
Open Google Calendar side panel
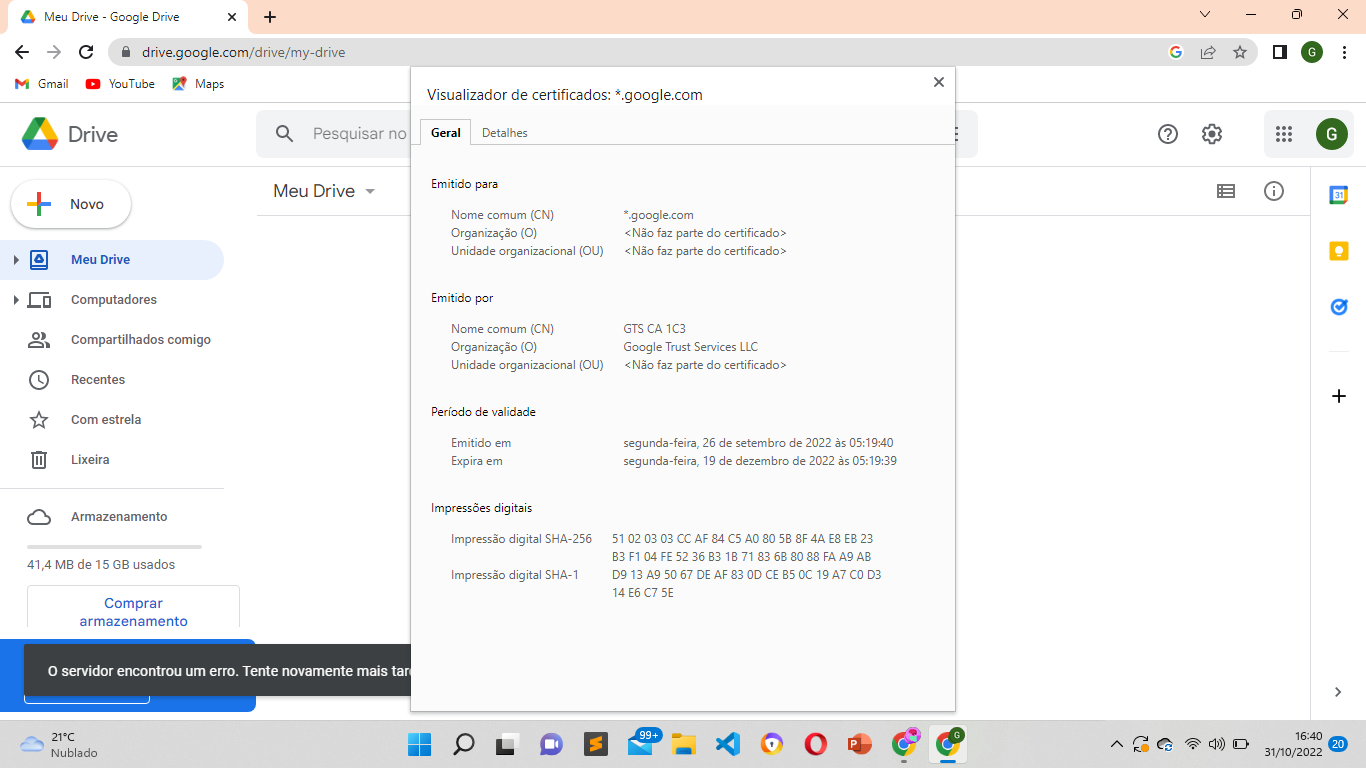coord(1339,195)
